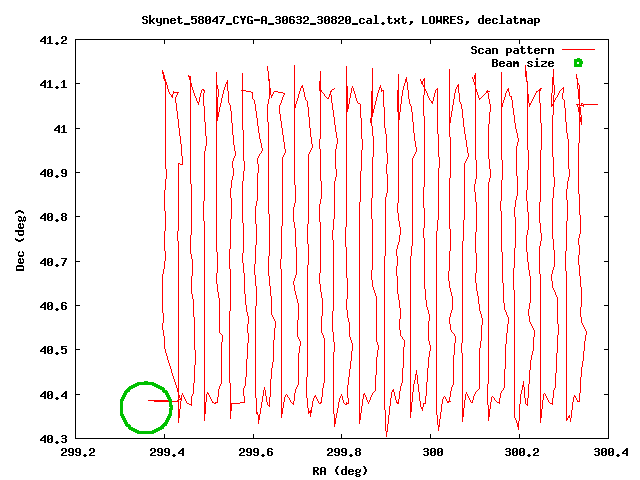Click the green Beam size legend marker

(x=578, y=63)
